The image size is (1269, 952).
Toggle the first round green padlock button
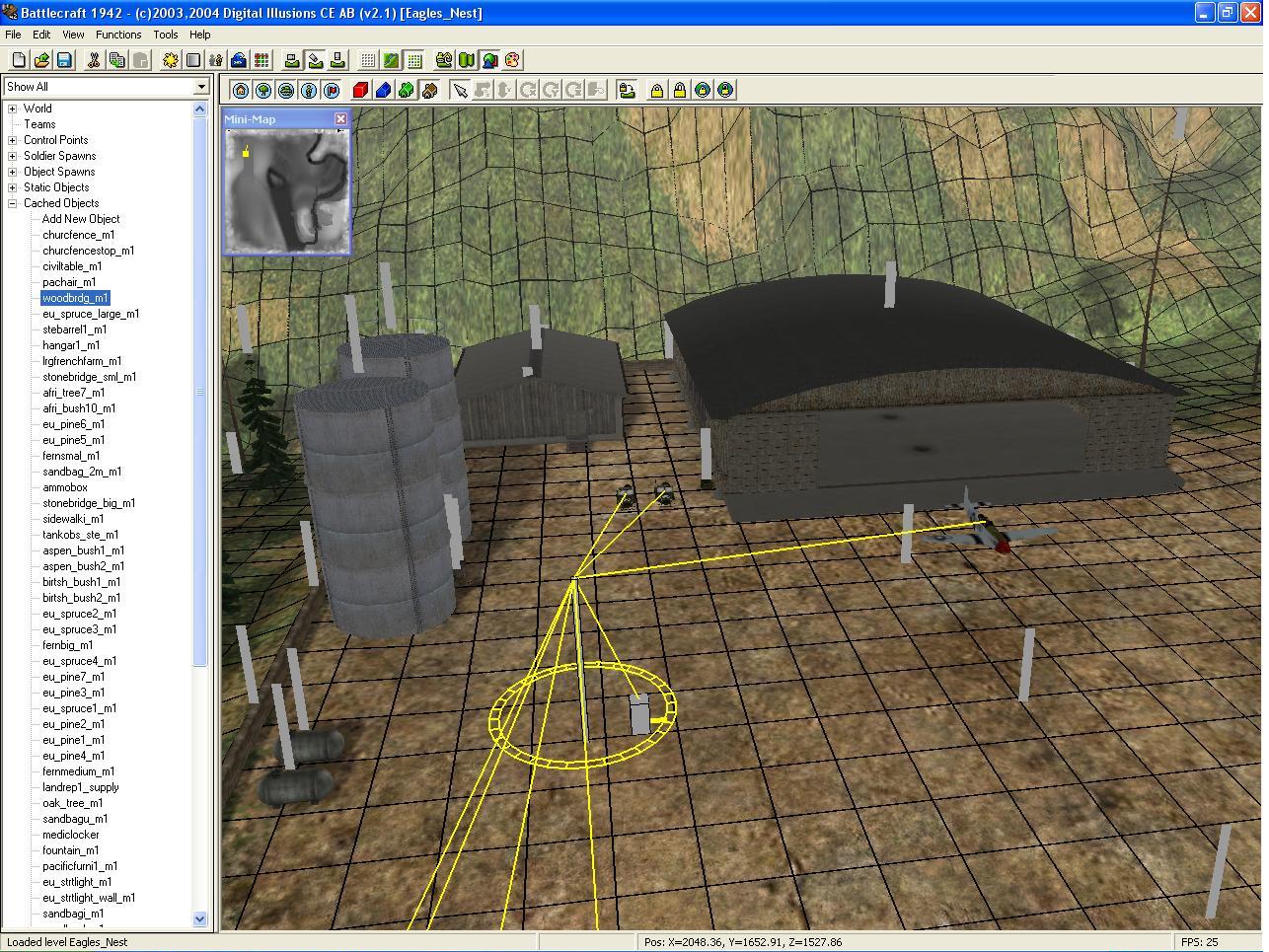point(703,90)
